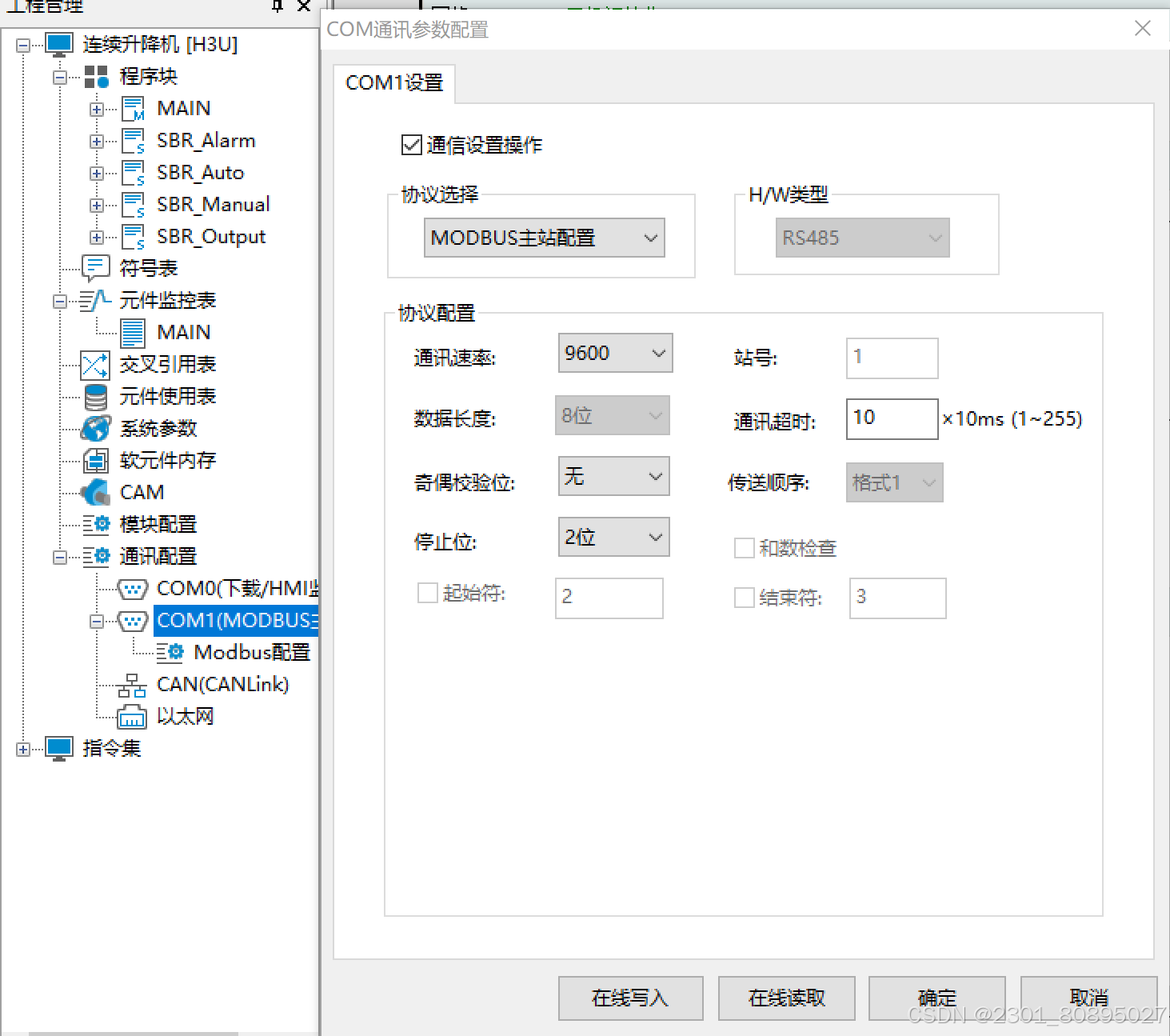Click inside the 站号 station number field

click(x=891, y=358)
